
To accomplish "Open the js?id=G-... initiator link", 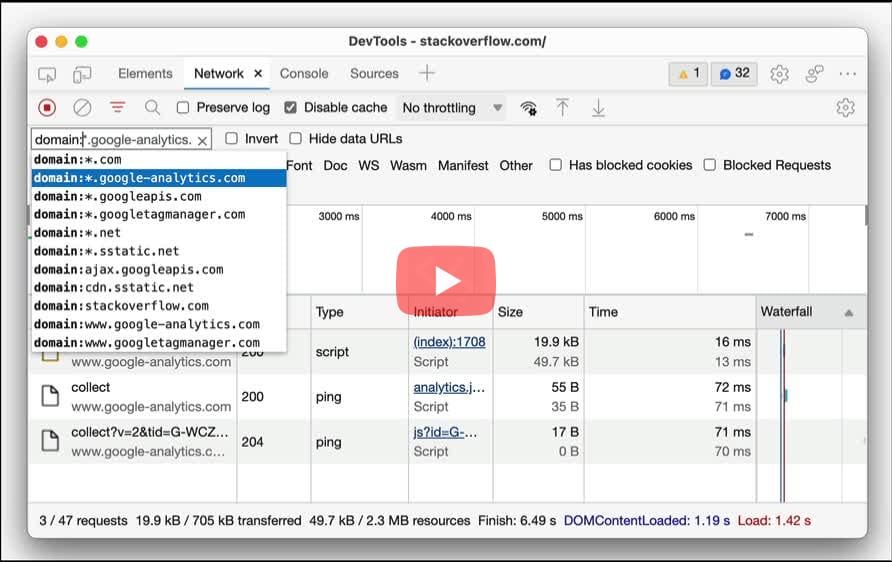I will [x=445, y=432].
